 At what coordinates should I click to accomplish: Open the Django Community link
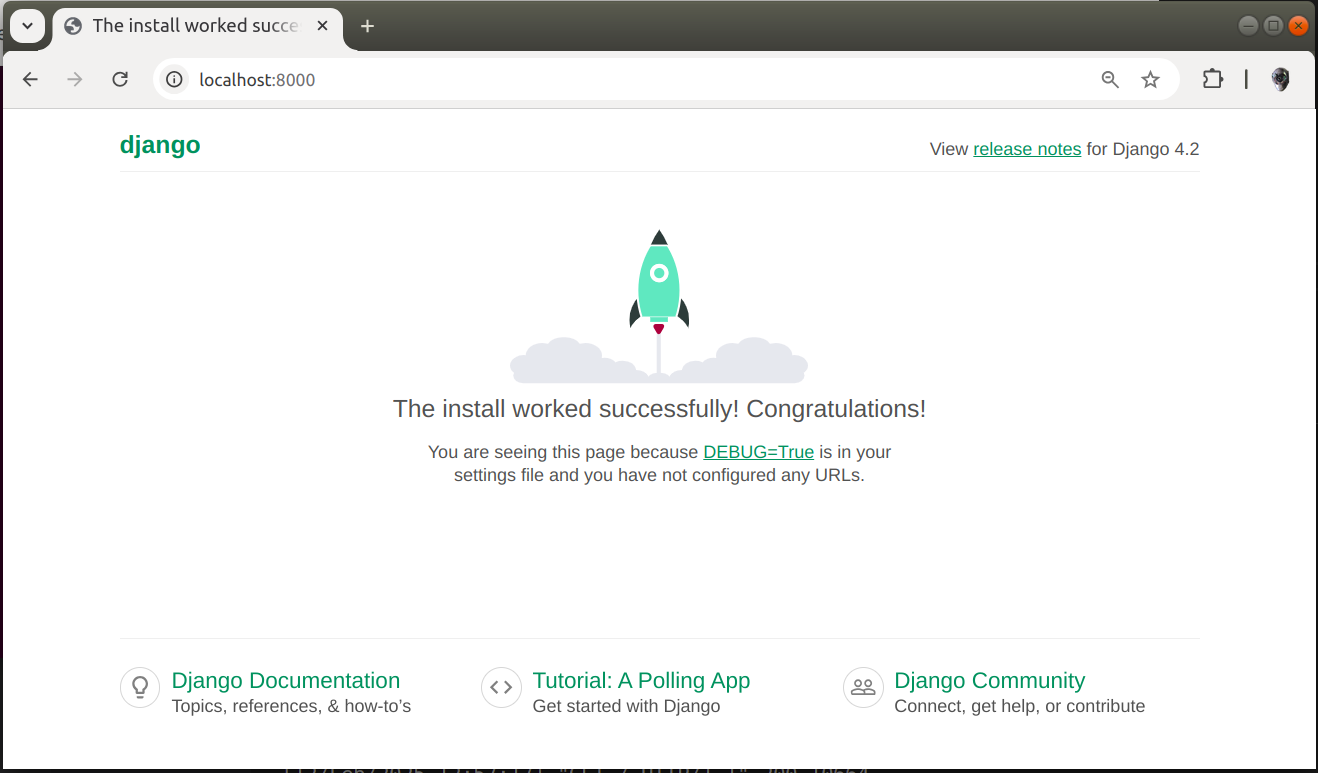pos(990,680)
